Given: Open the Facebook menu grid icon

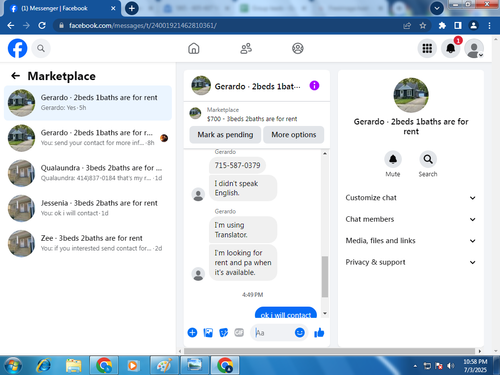Looking at the screenshot, I should pyautogui.click(x=427, y=49).
